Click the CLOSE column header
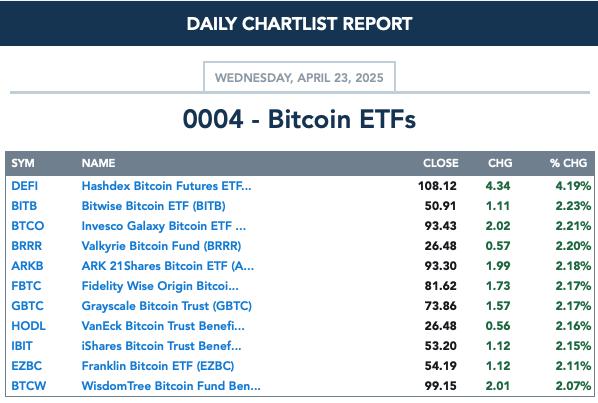 tap(440, 163)
